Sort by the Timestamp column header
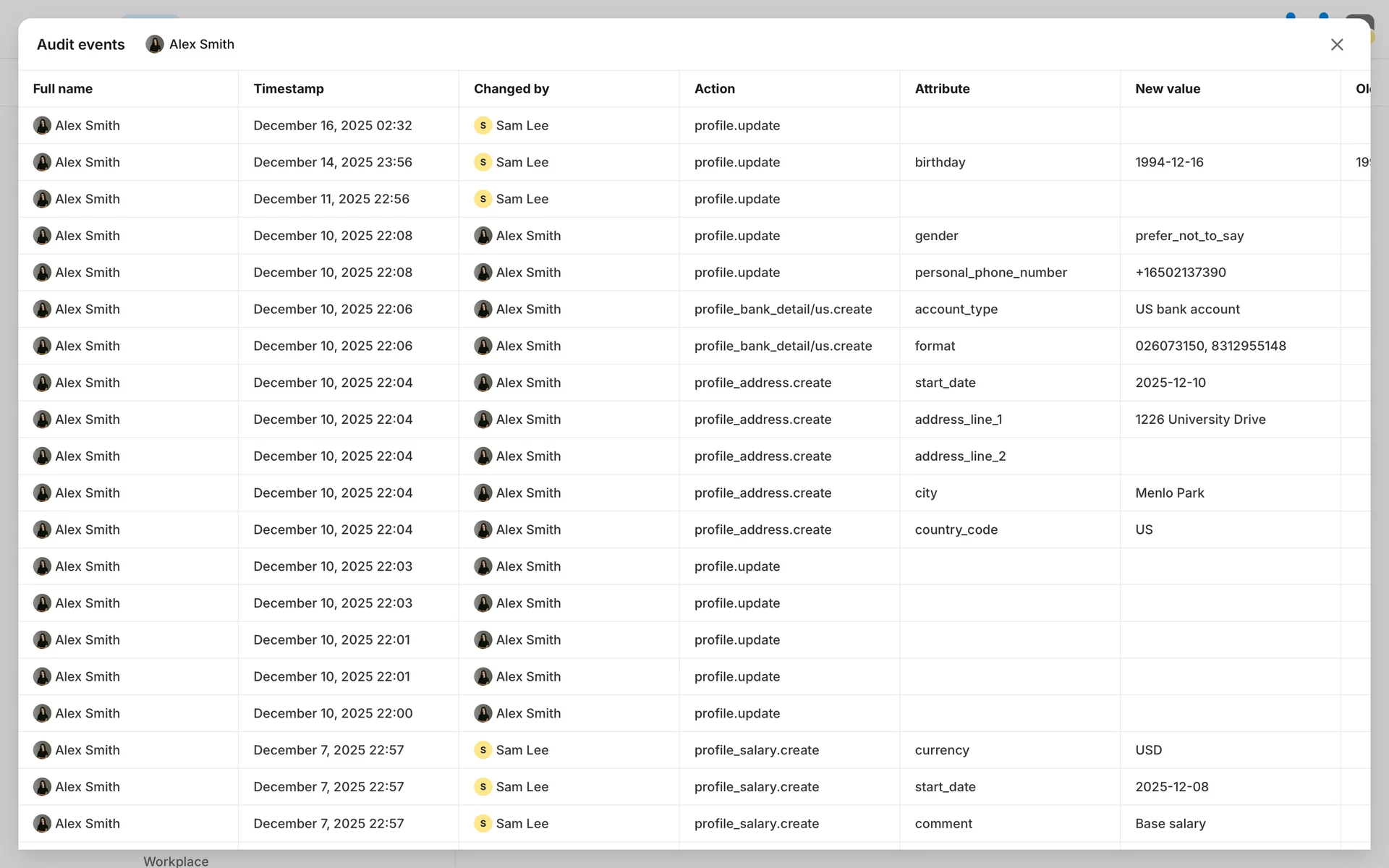The width and height of the screenshot is (1389, 868). 289,89
